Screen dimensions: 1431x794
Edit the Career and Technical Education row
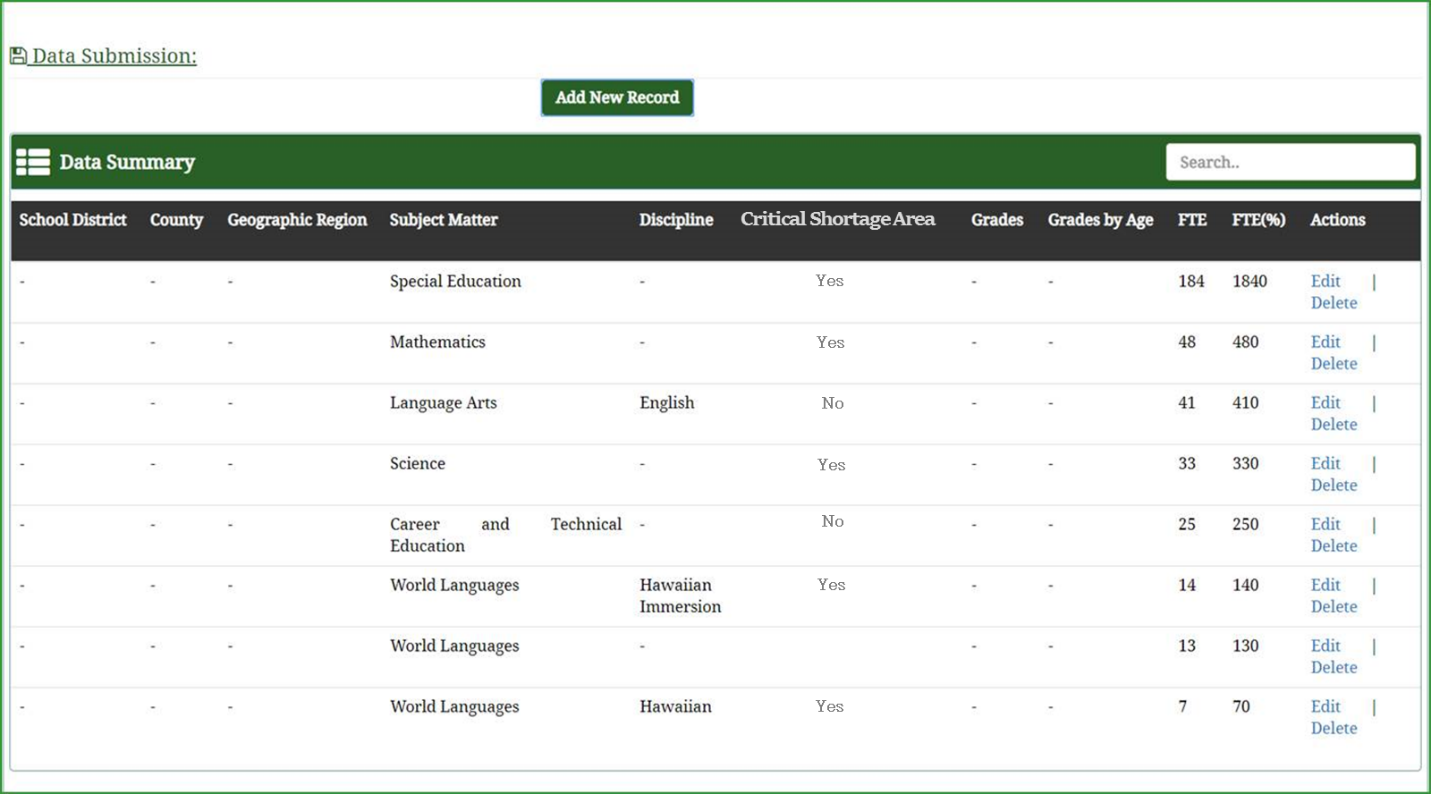1325,524
